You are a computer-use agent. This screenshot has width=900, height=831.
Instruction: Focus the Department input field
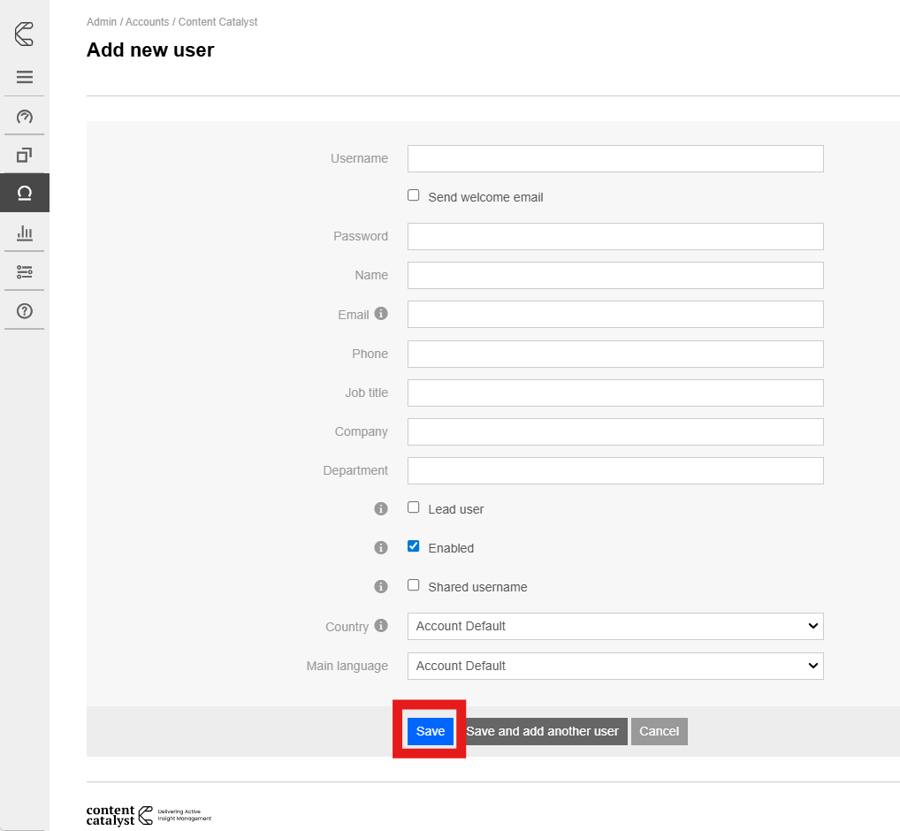point(615,471)
